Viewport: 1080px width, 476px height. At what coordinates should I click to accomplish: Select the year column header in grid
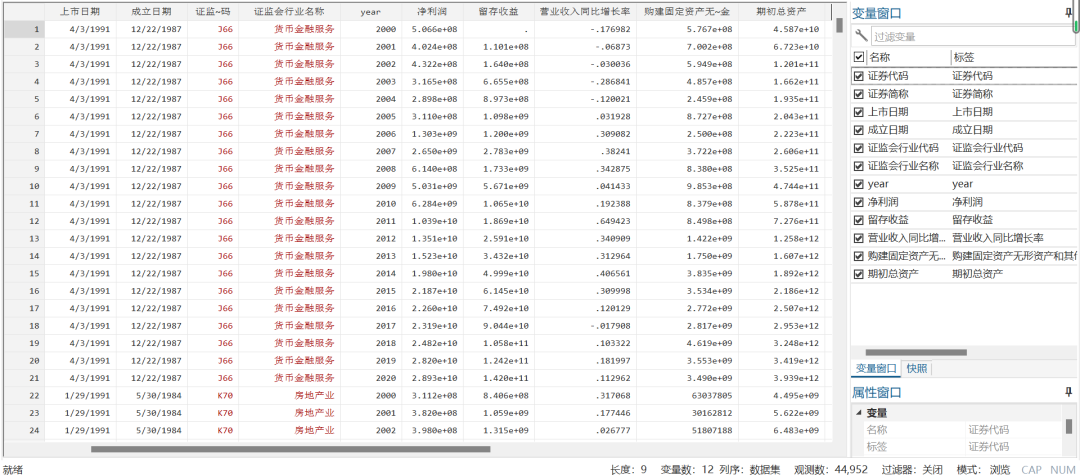pos(371,12)
